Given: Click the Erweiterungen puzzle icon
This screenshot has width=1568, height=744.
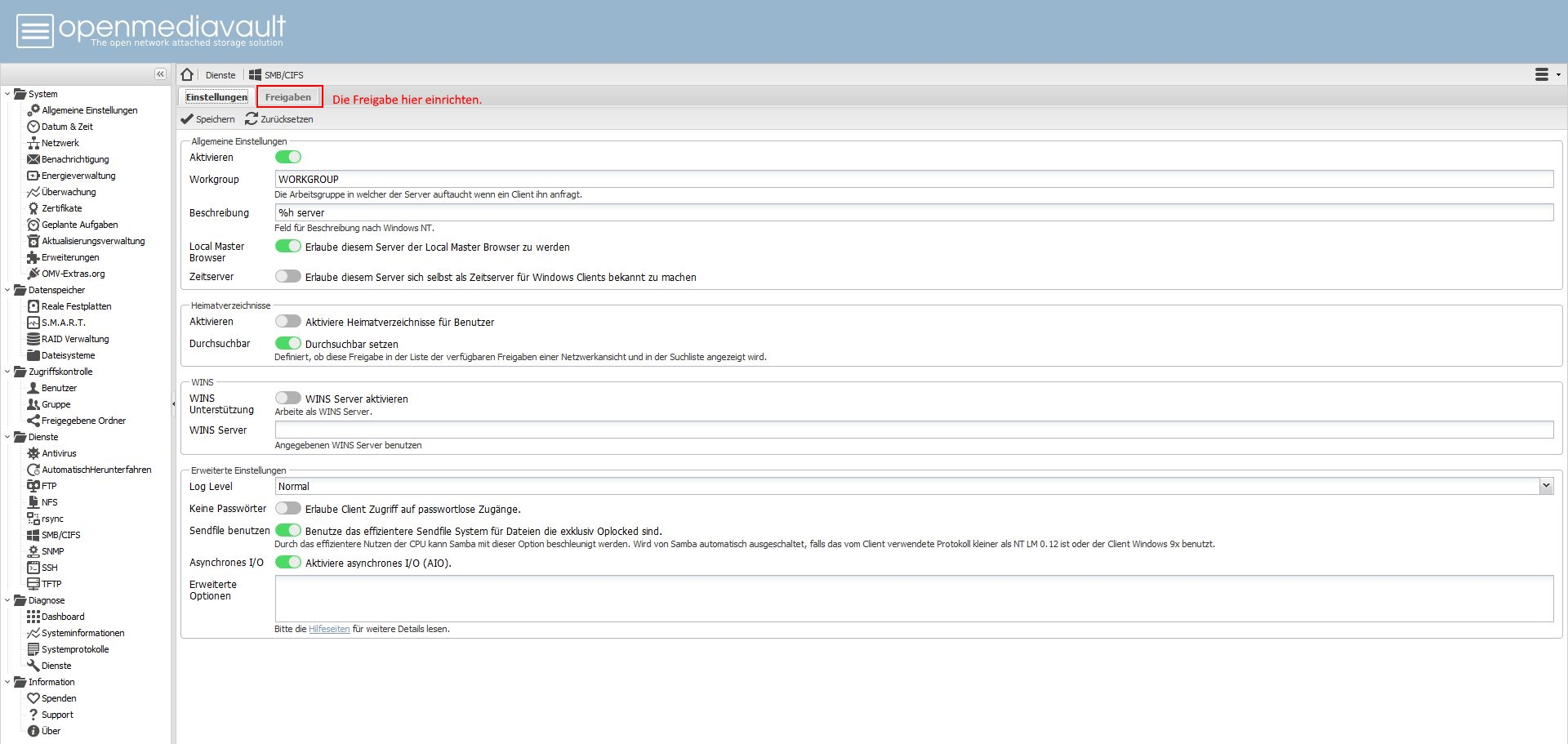Looking at the screenshot, I should tap(33, 257).
